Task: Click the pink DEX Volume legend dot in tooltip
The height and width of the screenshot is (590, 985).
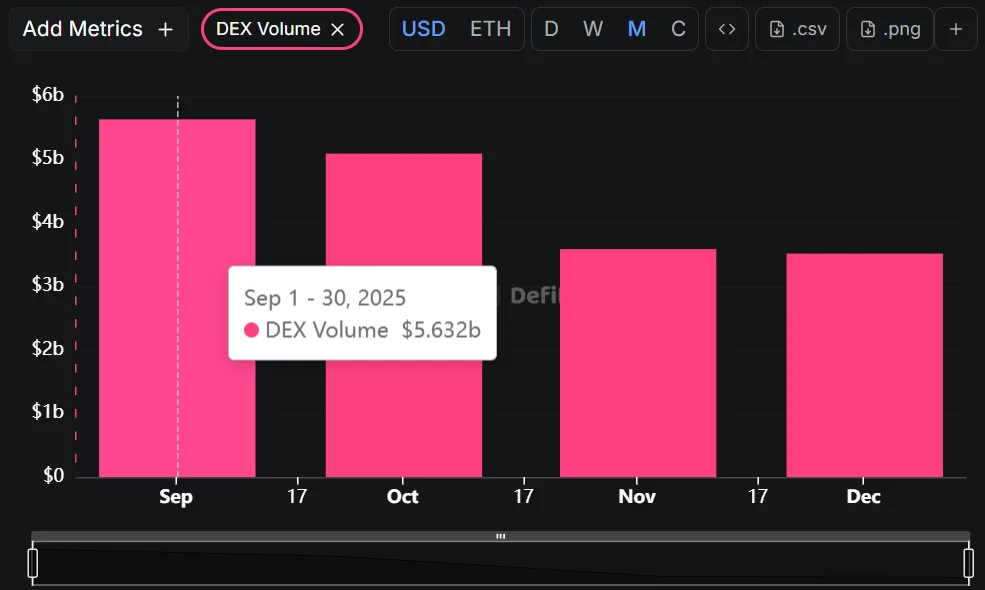Action: click(x=251, y=330)
